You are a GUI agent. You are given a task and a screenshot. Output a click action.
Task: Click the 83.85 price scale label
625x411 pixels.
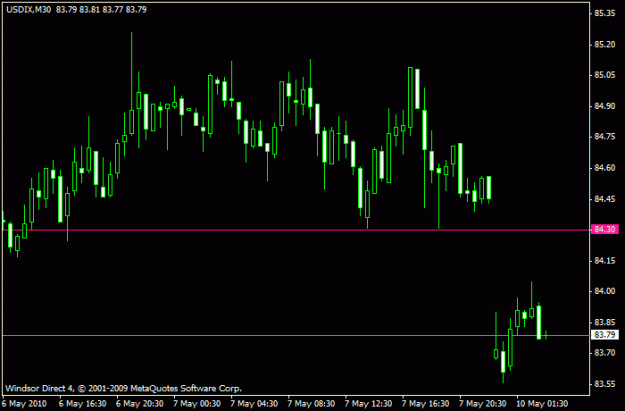coord(604,322)
